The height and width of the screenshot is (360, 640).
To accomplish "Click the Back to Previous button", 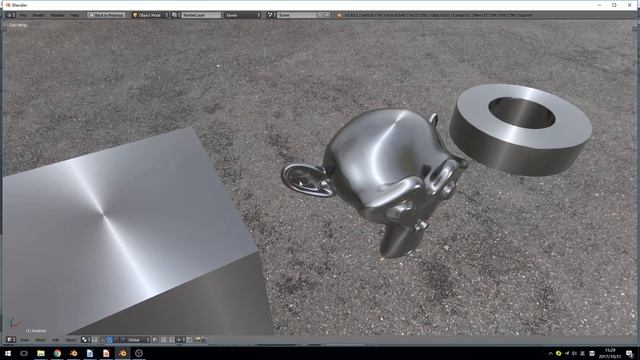I will coord(106,15).
